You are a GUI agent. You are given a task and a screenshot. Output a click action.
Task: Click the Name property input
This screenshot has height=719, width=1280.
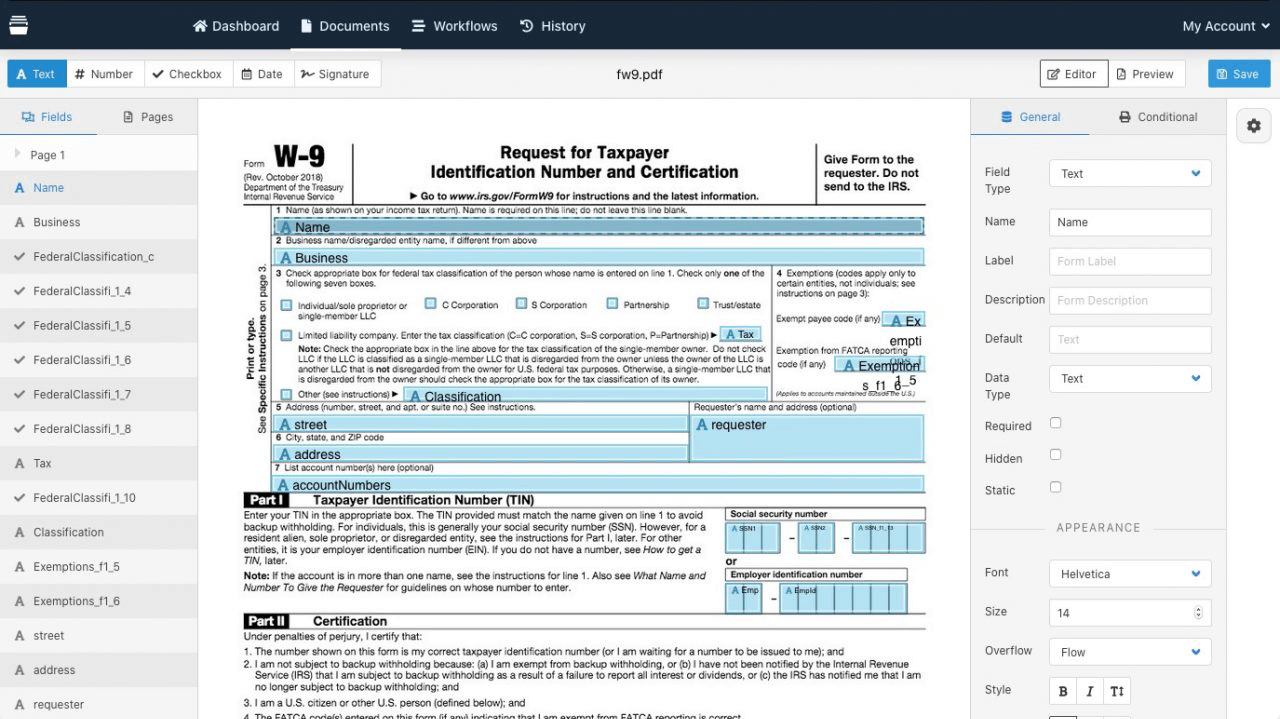pos(1130,222)
